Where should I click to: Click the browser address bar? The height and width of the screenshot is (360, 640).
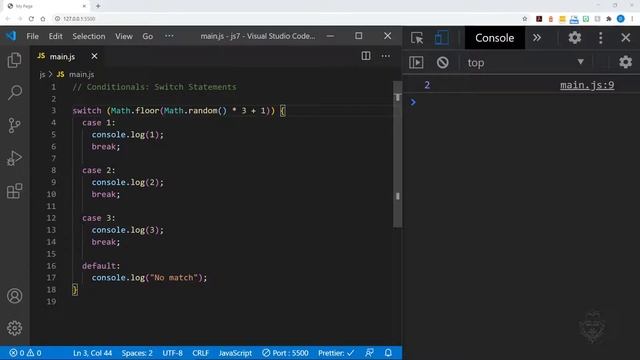coord(286,19)
